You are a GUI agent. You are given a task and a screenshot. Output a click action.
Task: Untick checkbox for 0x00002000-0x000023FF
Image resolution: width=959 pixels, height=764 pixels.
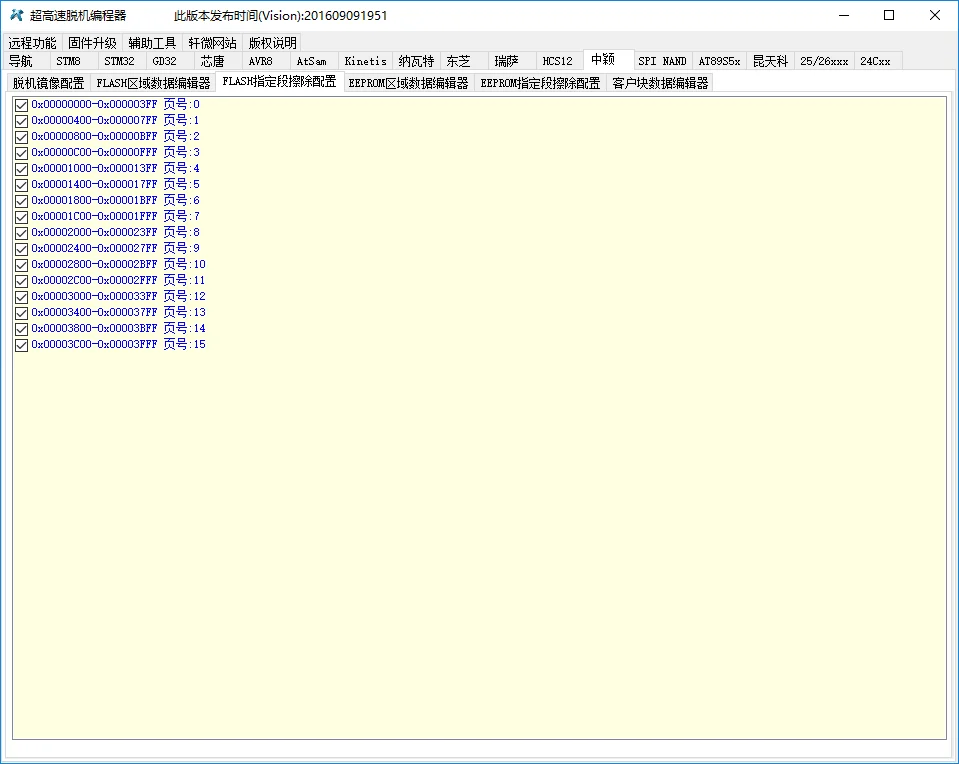pyautogui.click(x=21, y=233)
